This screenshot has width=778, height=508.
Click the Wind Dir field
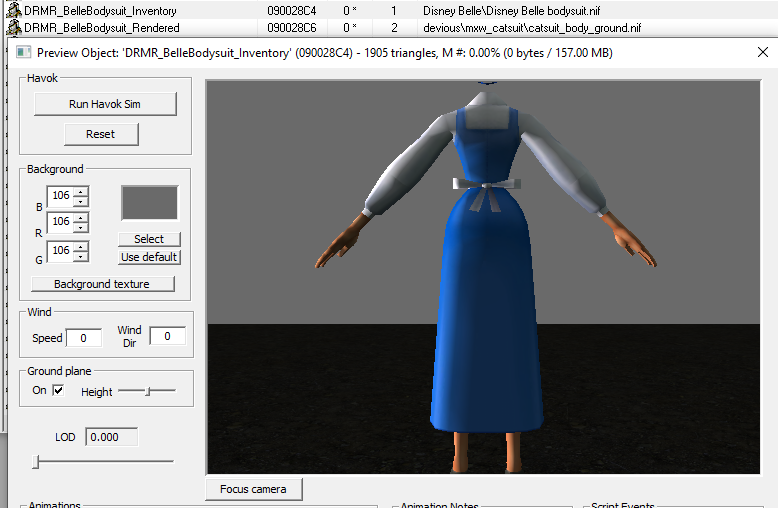coord(168,336)
